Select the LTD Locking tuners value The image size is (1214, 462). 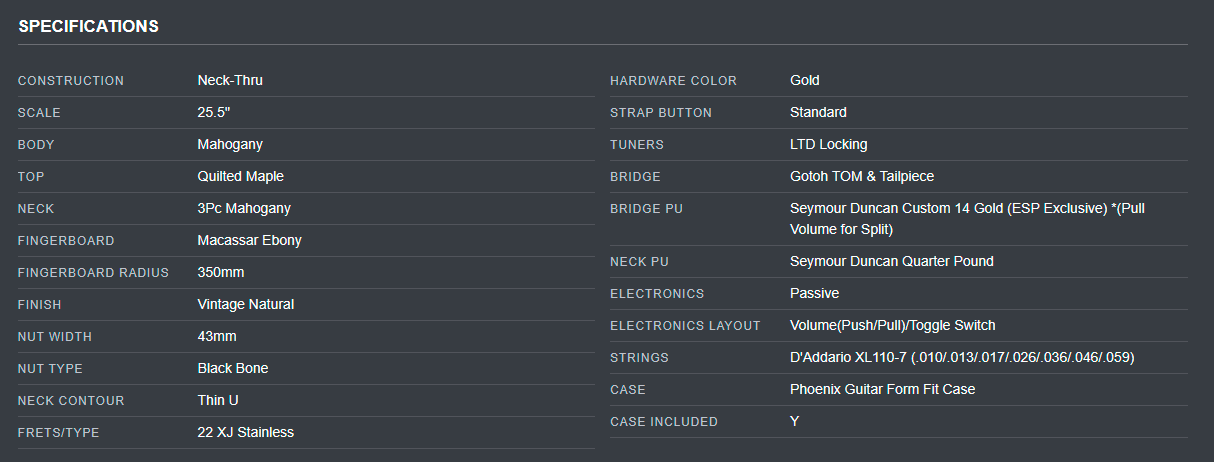pos(828,144)
